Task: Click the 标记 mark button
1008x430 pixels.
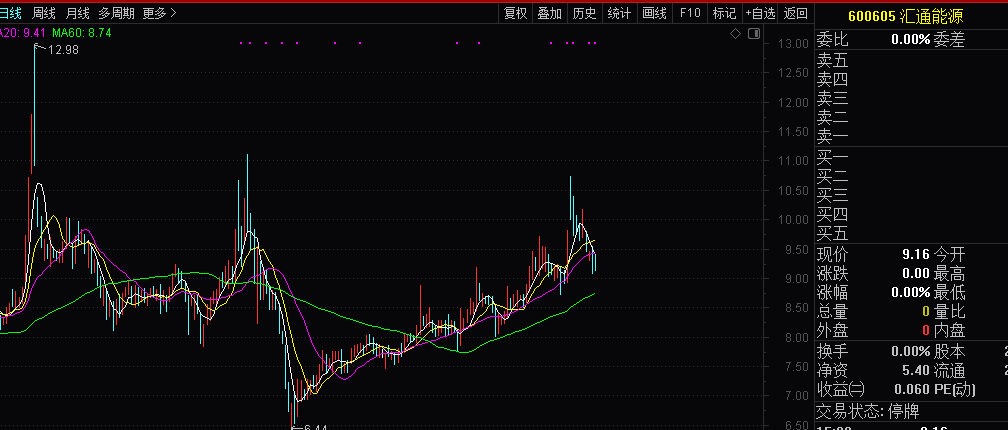Action: pos(724,13)
